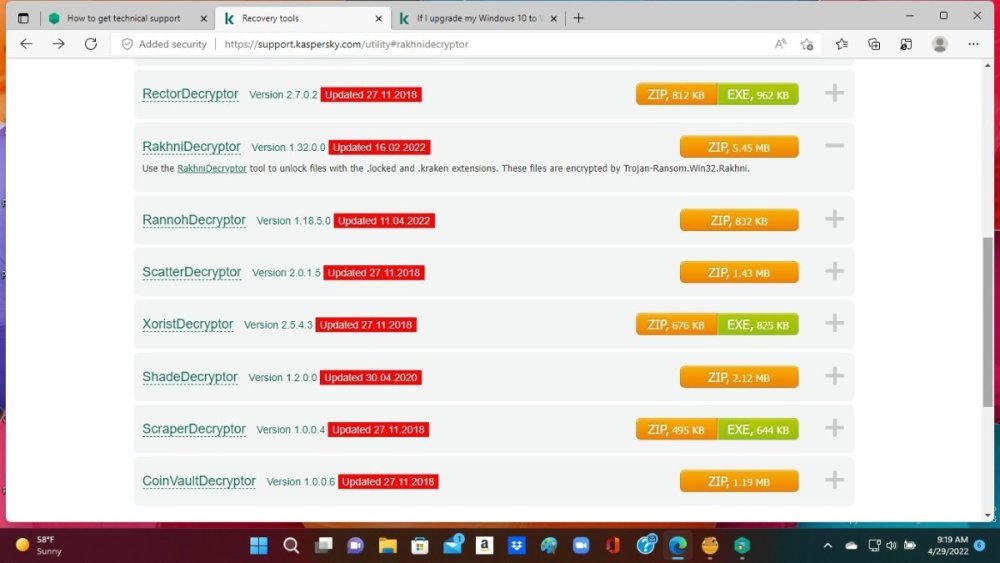Open the volume control in tray
Image resolution: width=1000 pixels, height=563 pixels.
click(892, 546)
